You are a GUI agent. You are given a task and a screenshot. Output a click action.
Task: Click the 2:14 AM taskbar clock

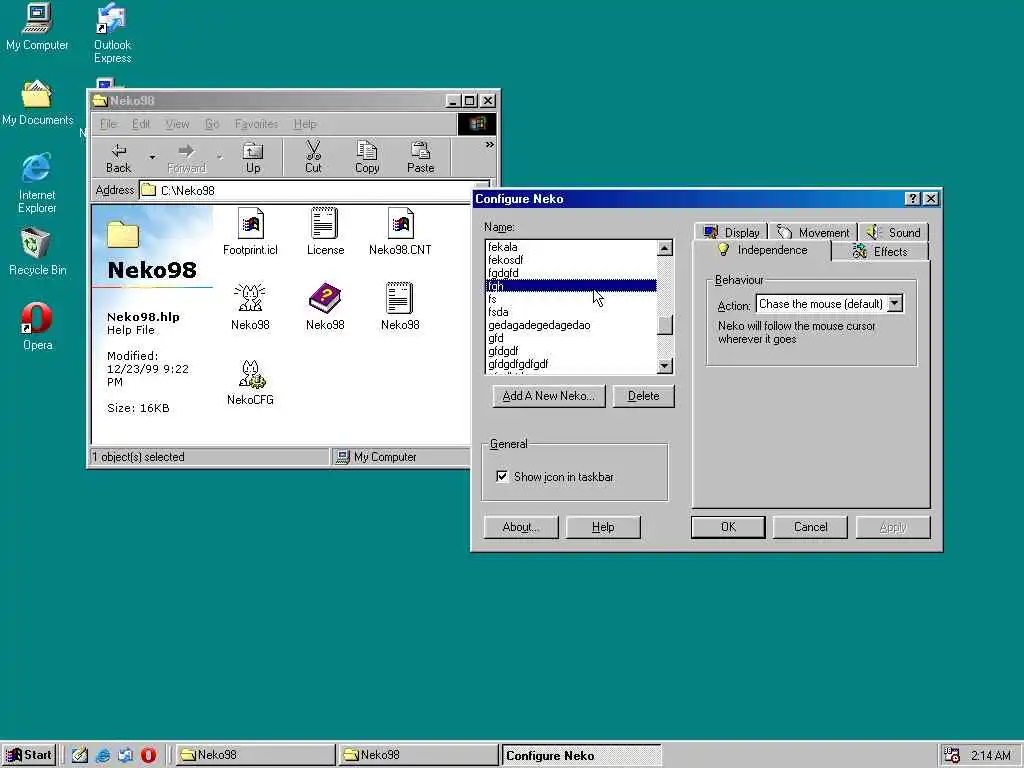tap(991, 756)
